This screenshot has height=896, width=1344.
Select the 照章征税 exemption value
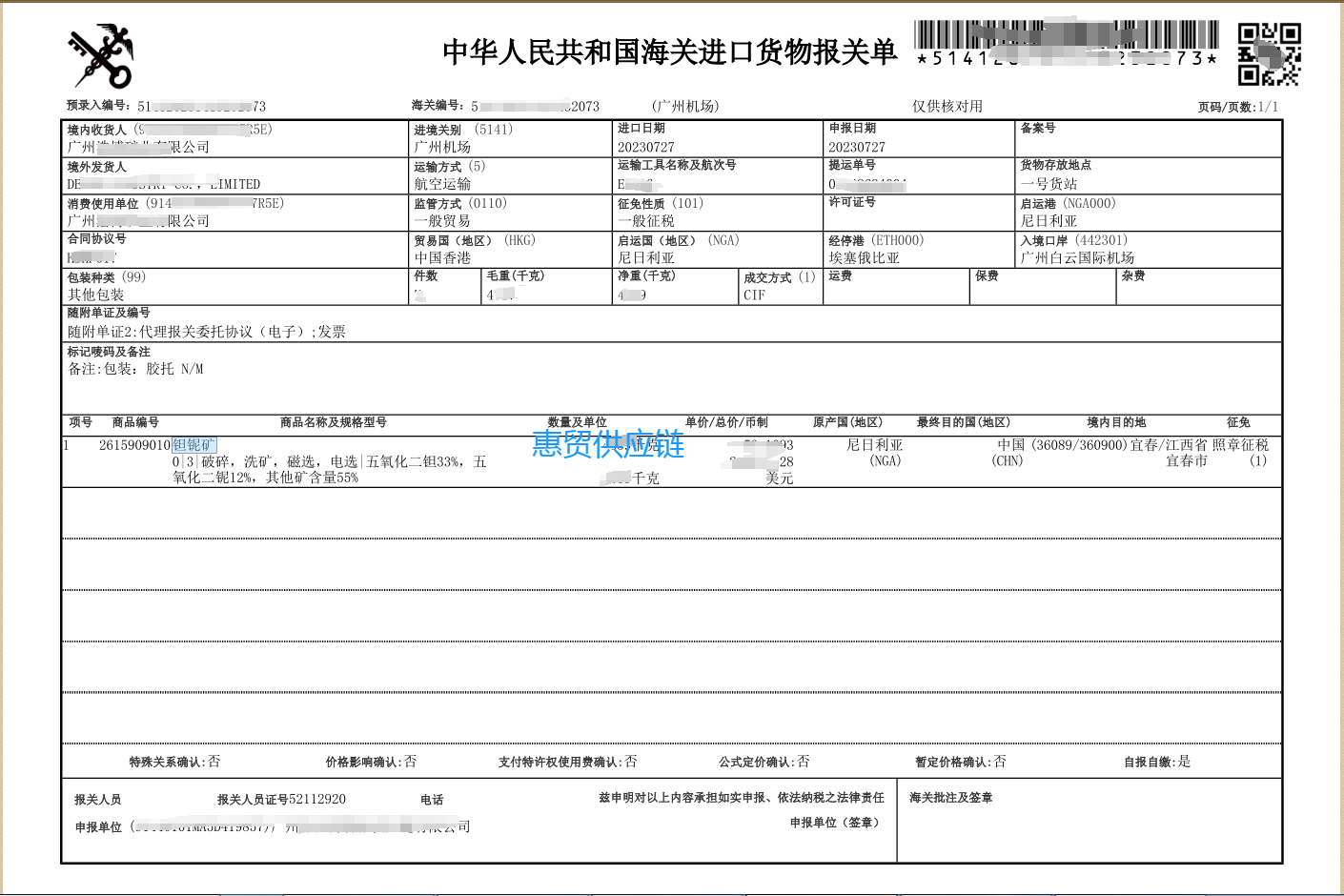[1240, 445]
